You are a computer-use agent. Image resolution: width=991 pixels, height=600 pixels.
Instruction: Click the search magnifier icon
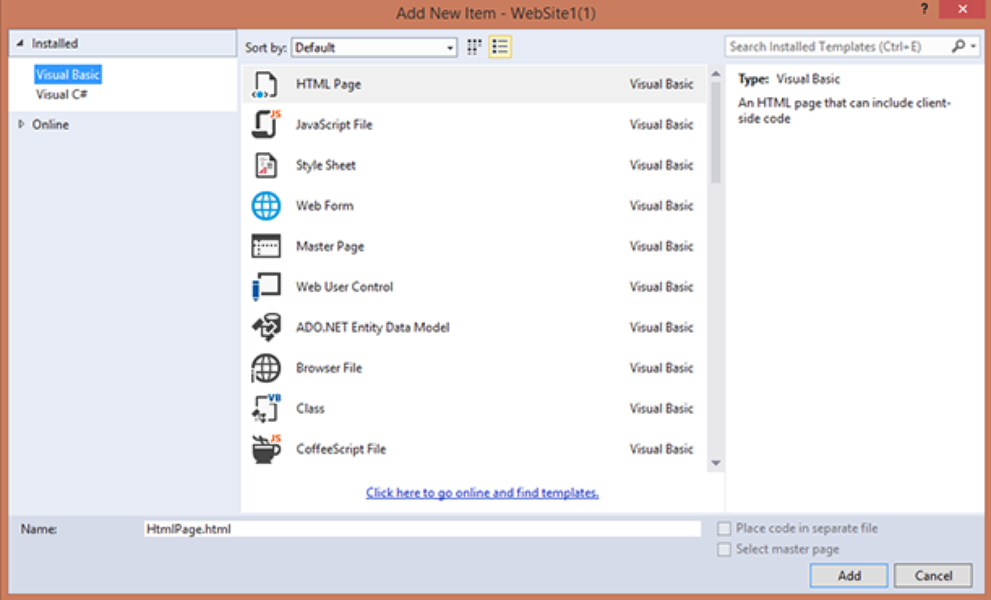click(x=958, y=46)
